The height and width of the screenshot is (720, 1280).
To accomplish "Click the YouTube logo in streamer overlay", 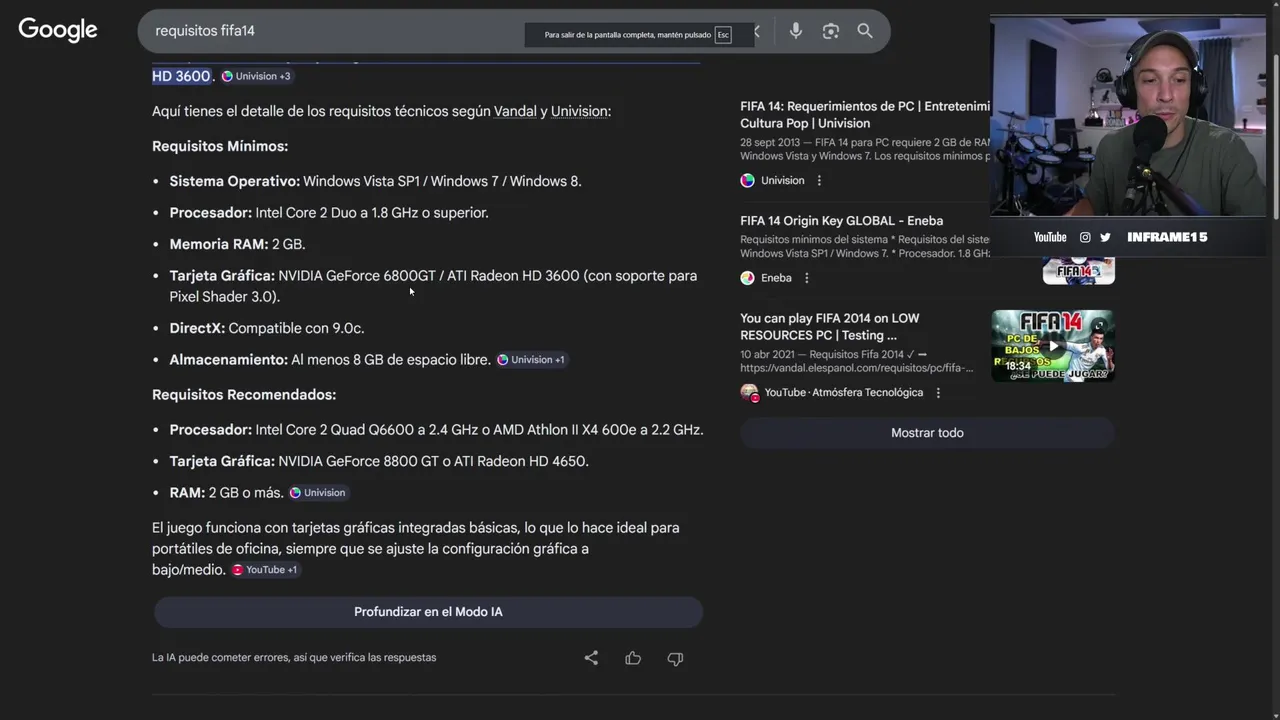I will (x=1050, y=237).
